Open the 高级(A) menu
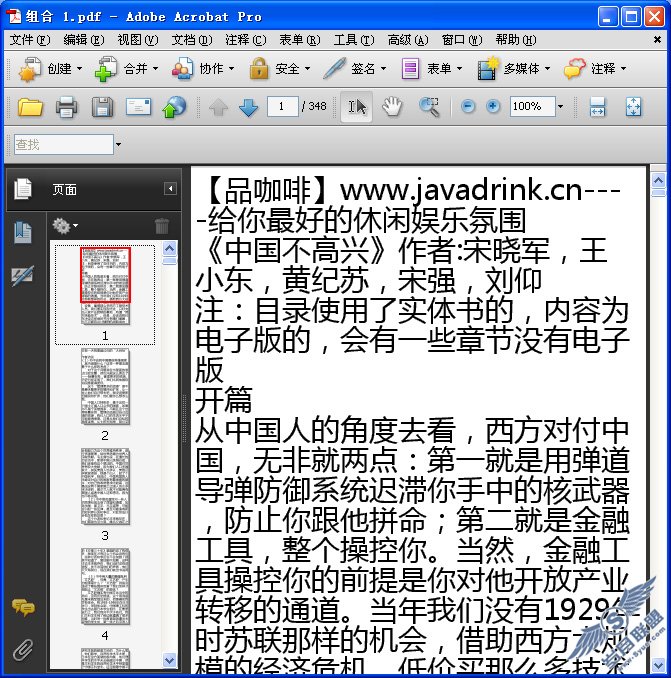Image resolution: width=671 pixels, height=678 pixels. click(x=408, y=40)
